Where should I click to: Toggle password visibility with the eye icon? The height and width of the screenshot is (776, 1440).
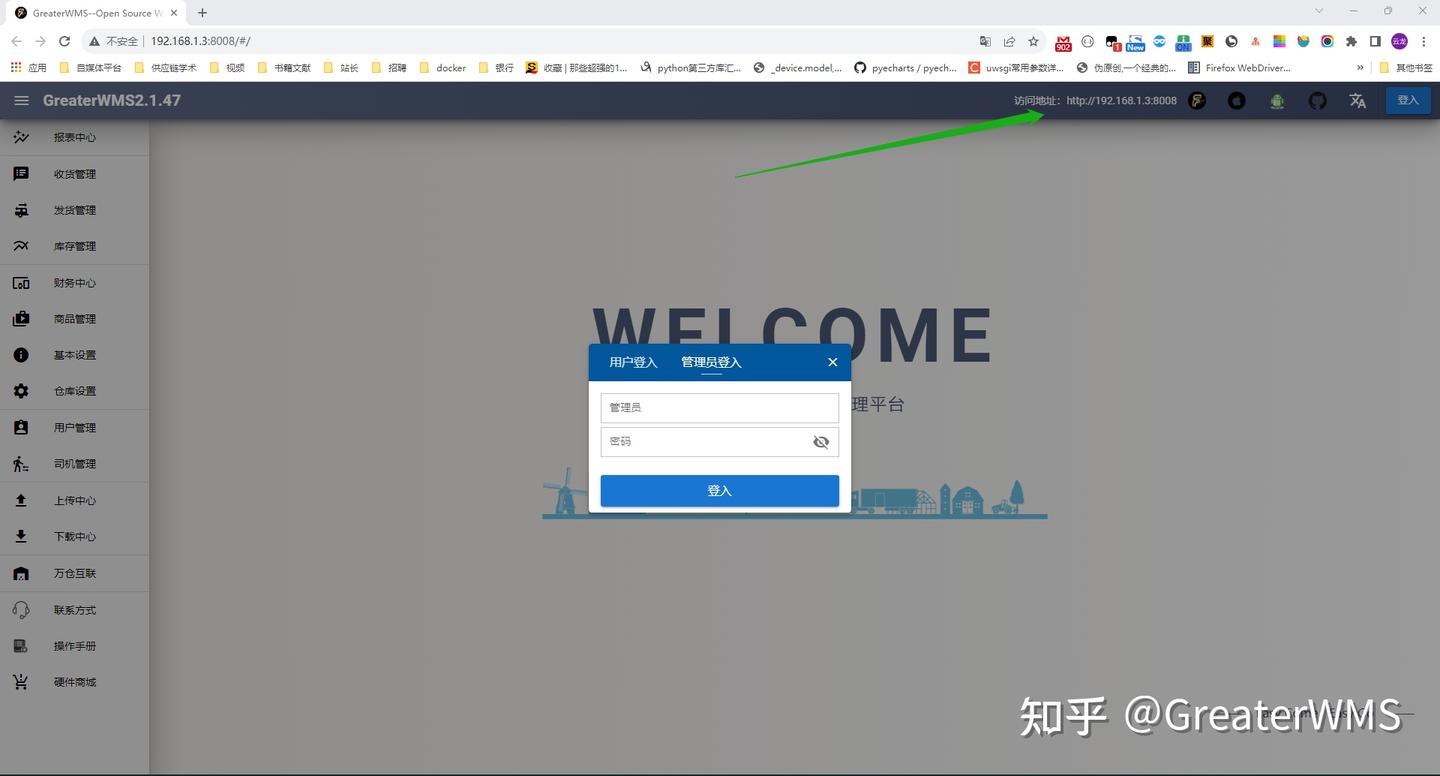[820, 441]
